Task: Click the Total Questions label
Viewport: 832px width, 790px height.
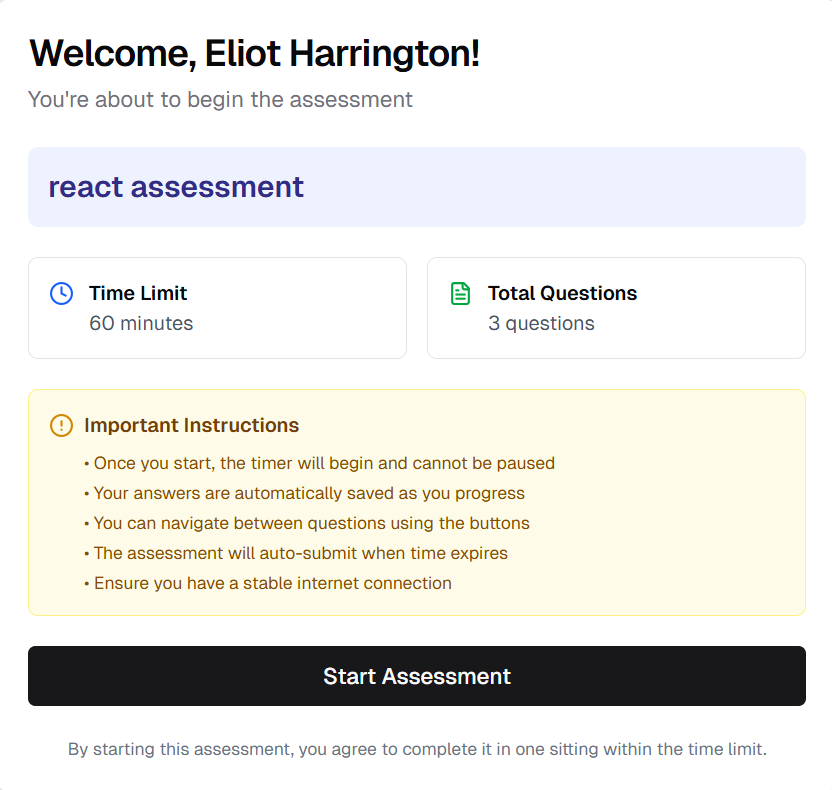Action: [562, 293]
